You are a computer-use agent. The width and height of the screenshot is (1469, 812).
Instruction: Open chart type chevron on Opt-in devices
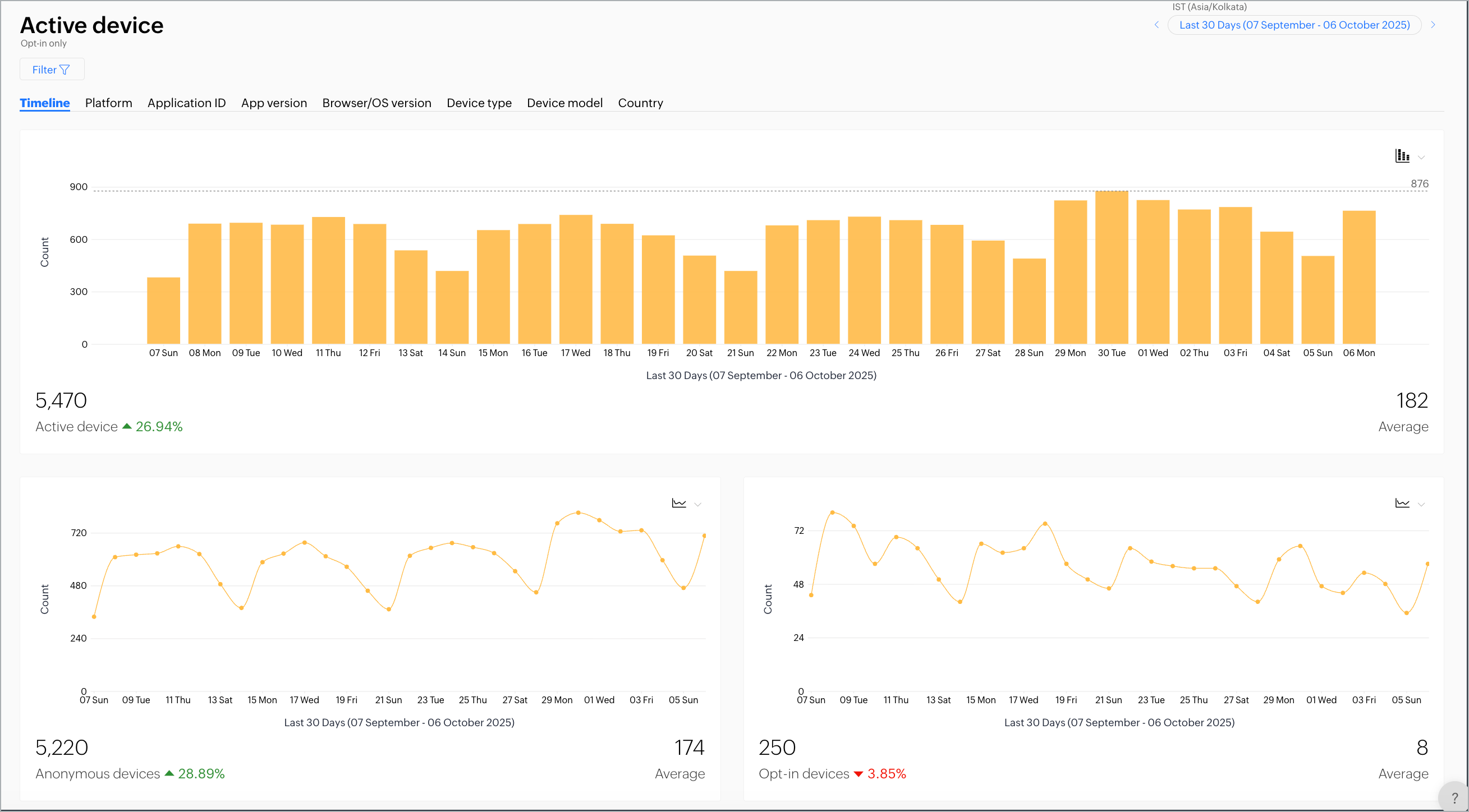click(x=1421, y=504)
